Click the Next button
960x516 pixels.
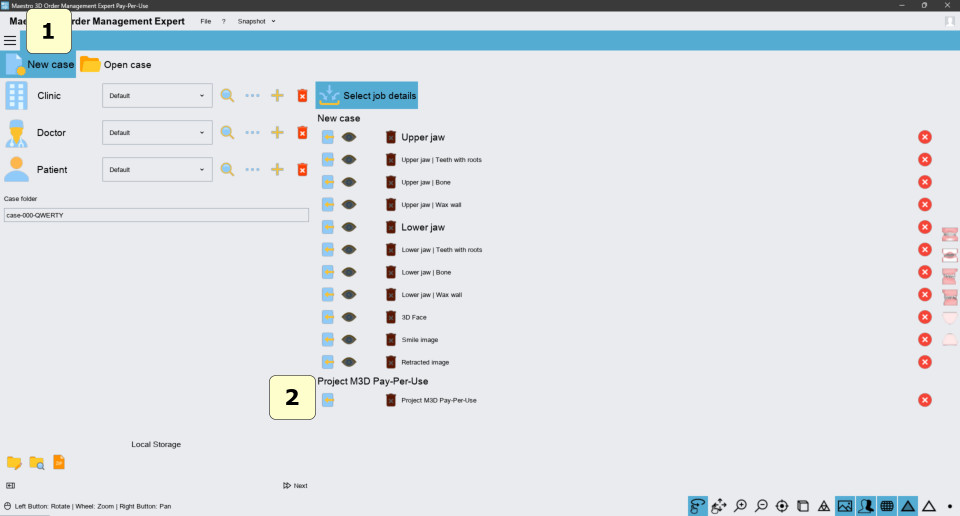coord(295,485)
